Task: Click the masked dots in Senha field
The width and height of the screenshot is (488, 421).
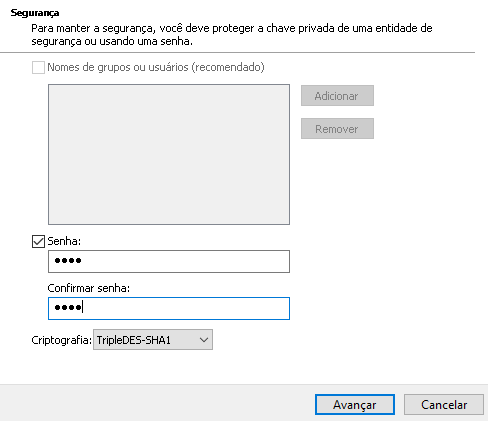Action: (68, 261)
